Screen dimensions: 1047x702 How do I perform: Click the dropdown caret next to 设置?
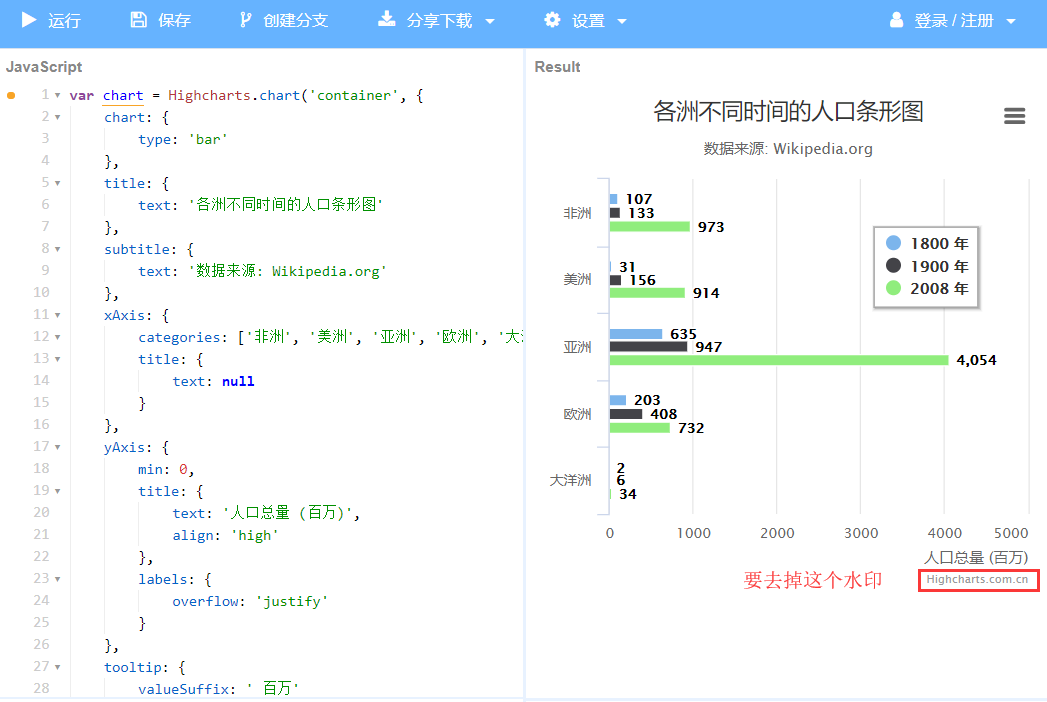point(622,21)
